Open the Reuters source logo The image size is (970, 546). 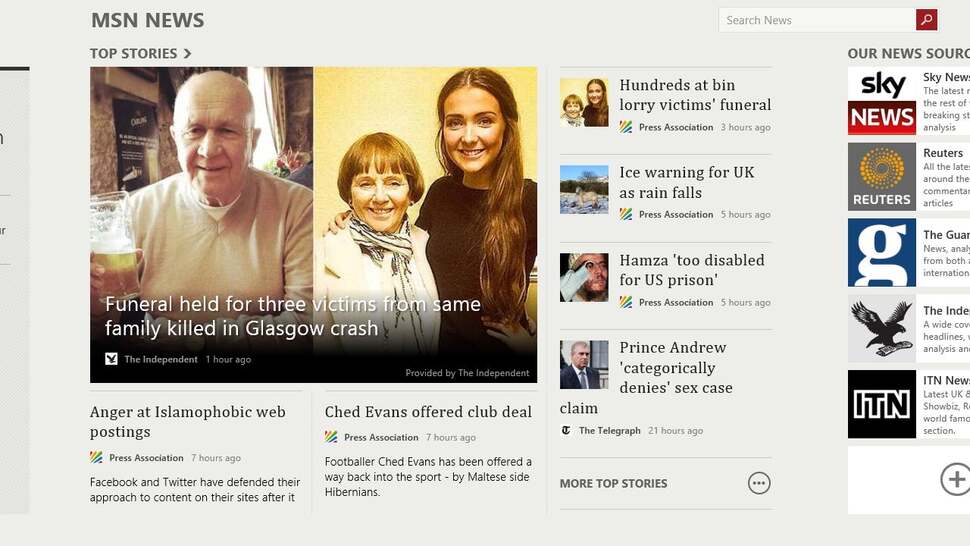882,177
